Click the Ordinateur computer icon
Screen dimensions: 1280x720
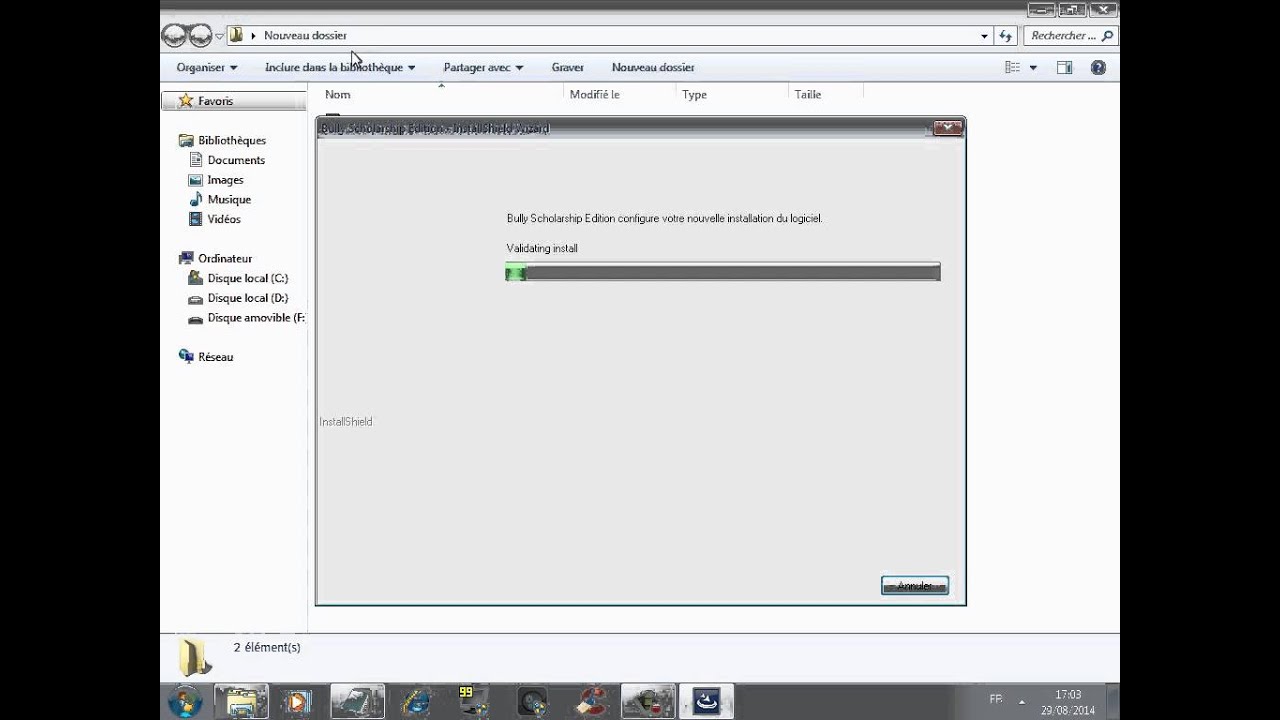[186, 258]
